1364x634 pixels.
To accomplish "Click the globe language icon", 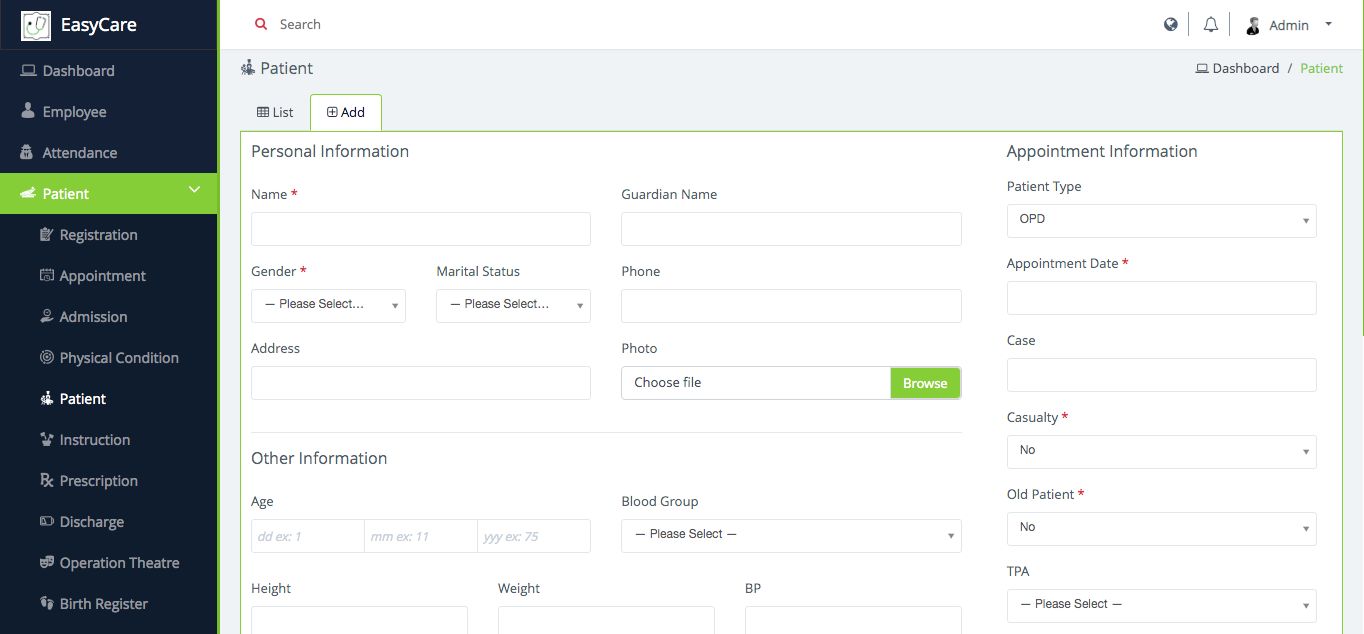I will (x=1171, y=25).
